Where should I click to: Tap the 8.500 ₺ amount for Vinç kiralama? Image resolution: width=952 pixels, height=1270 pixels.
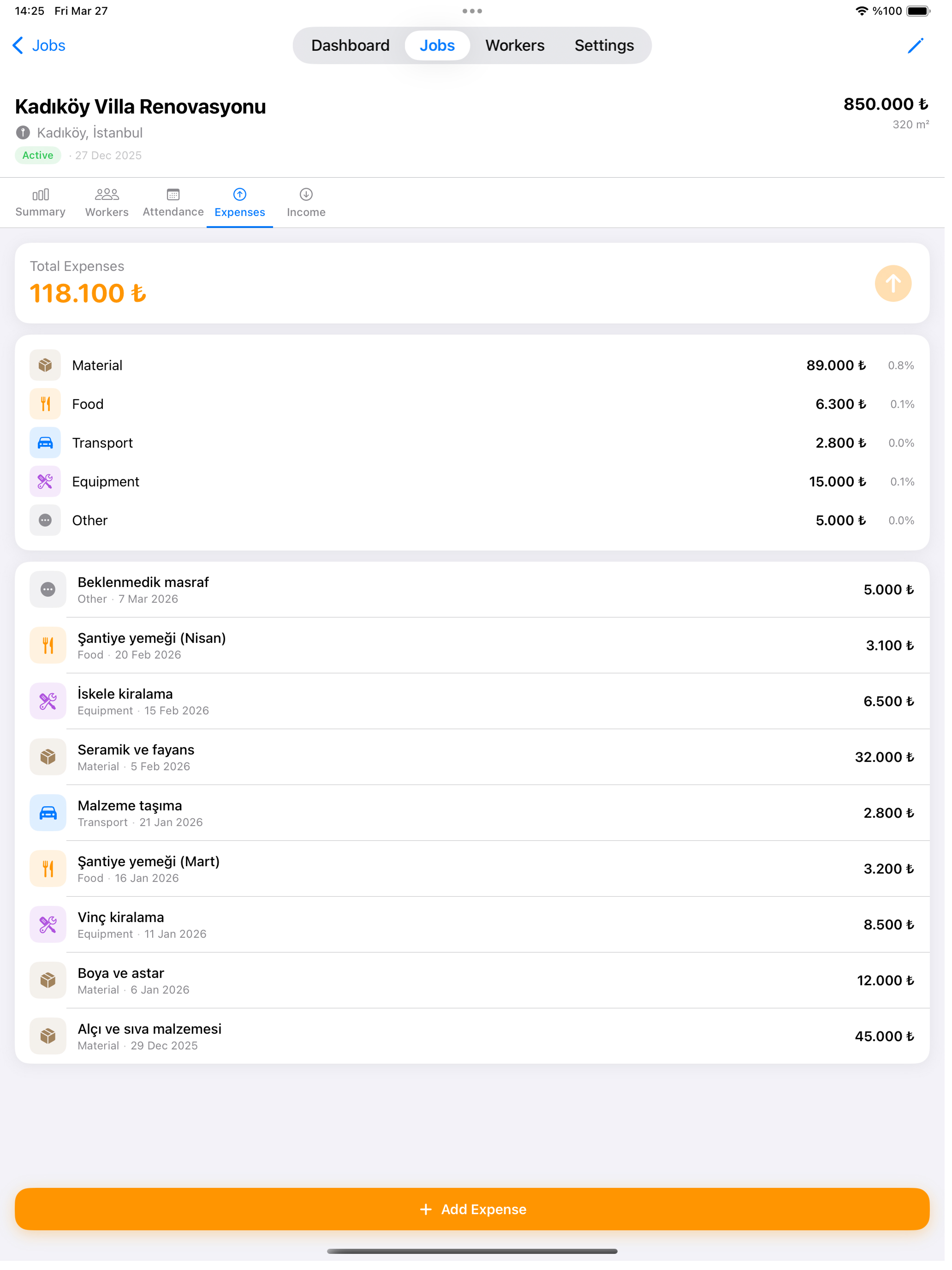pyautogui.click(x=888, y=924)
